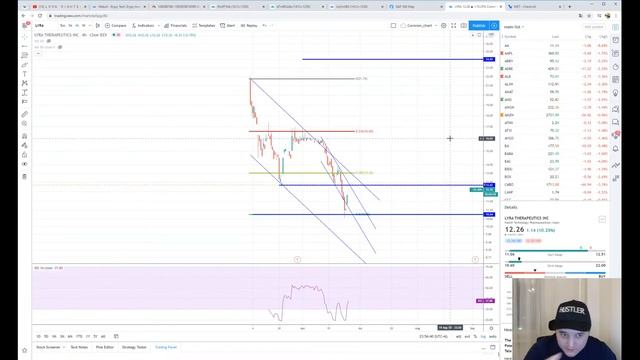Open red-badged notification icon in right sidebar
640x360 pixels.
(x=616, y=135)
